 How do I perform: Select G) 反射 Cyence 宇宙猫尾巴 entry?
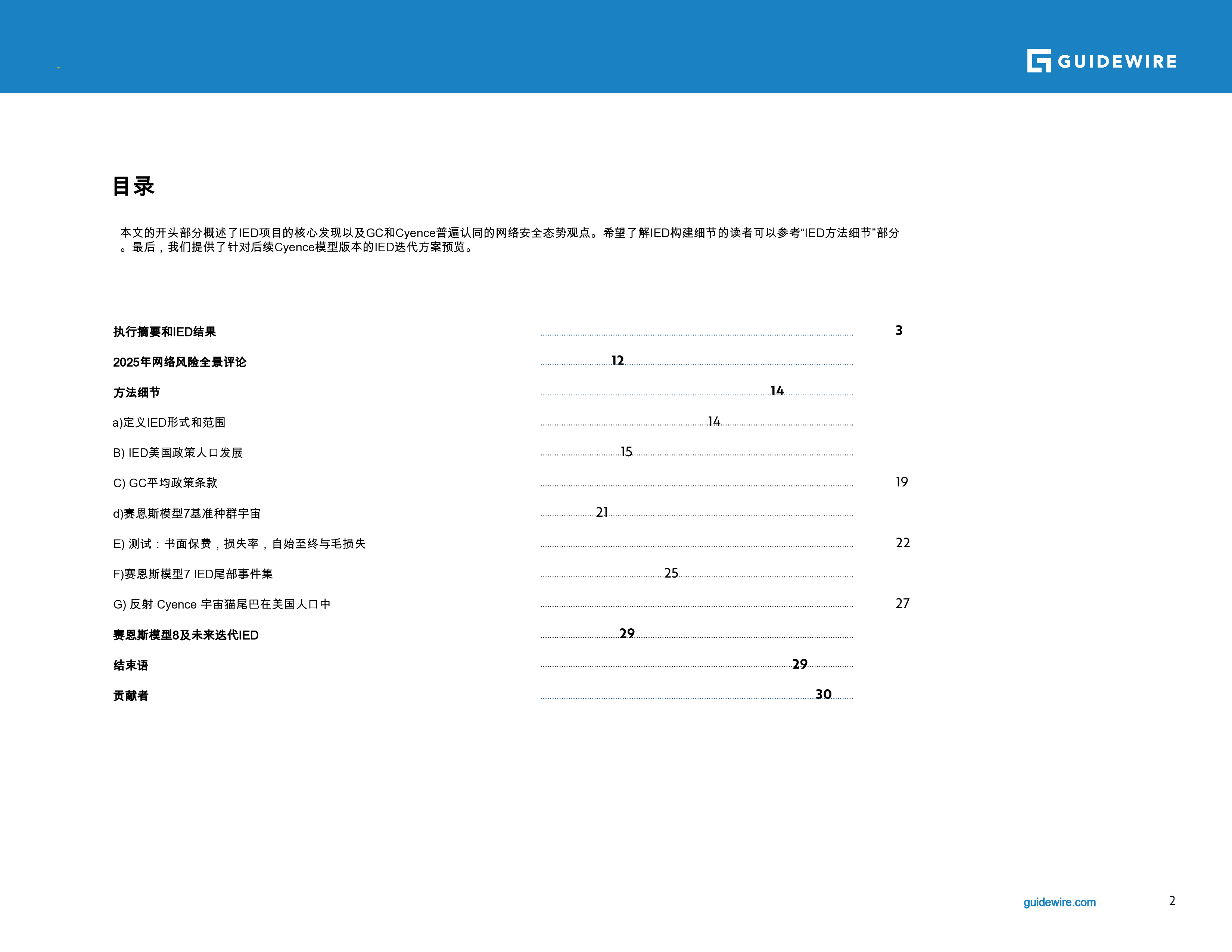222,604
